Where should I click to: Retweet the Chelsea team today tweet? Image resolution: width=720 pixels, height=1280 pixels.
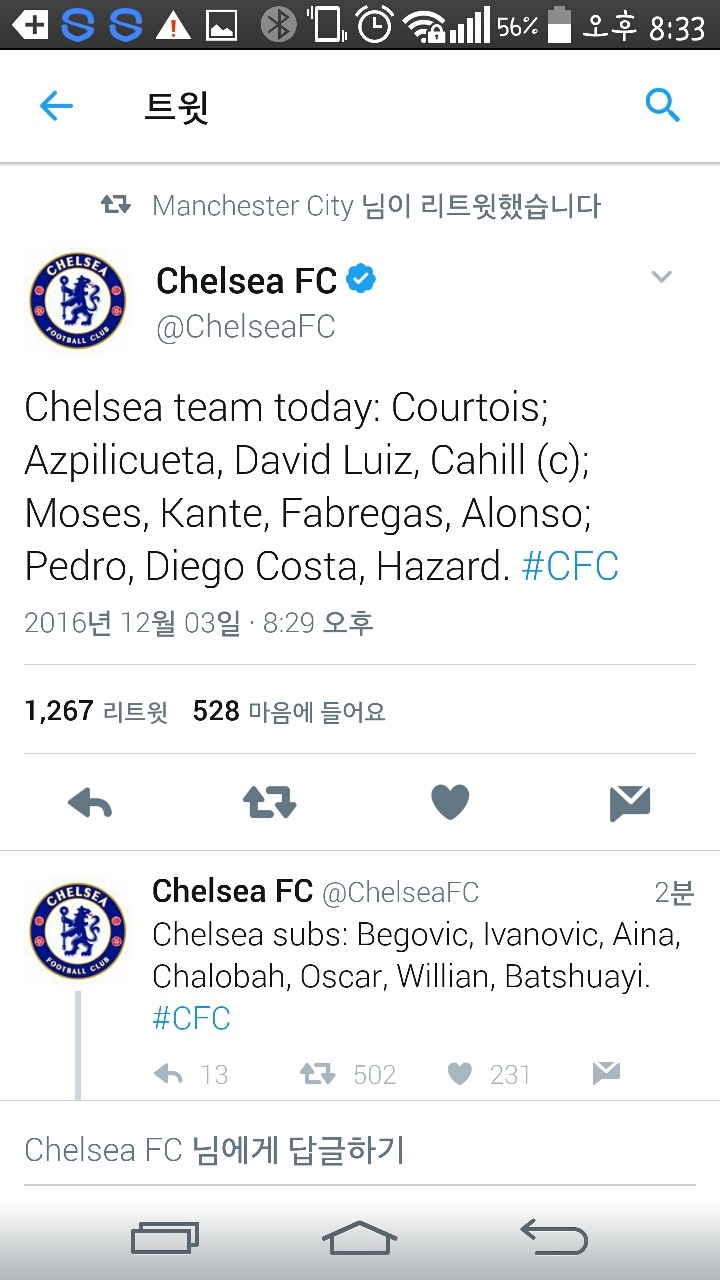point(269,803)
